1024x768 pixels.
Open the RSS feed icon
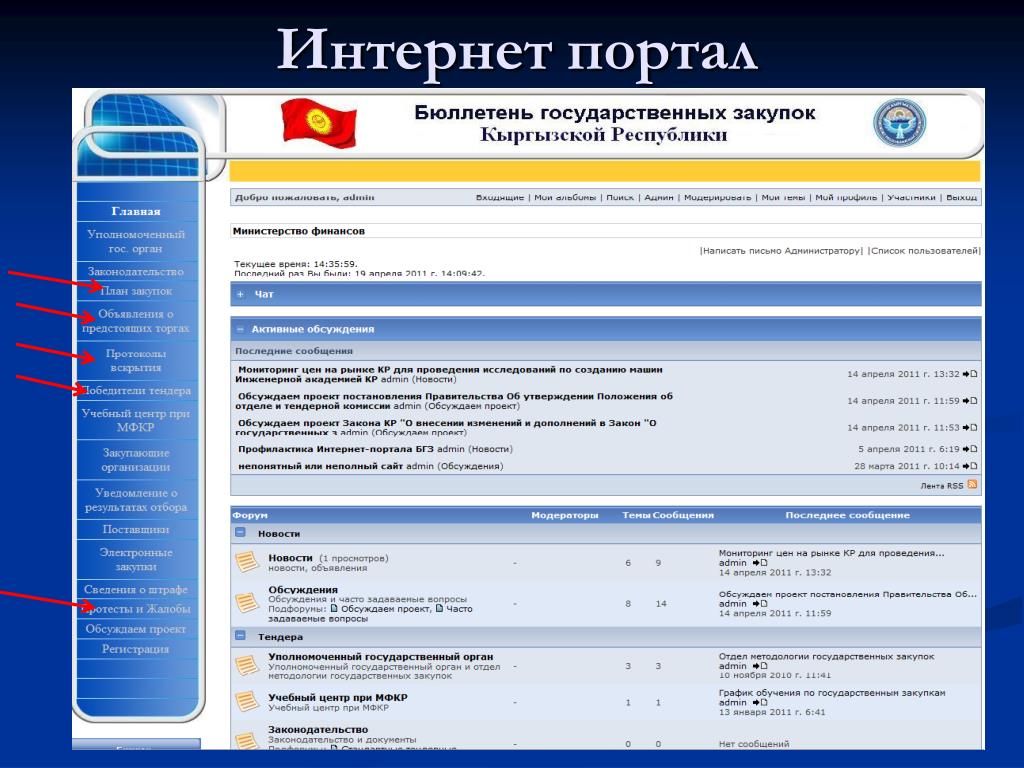[x=972, y=485]
